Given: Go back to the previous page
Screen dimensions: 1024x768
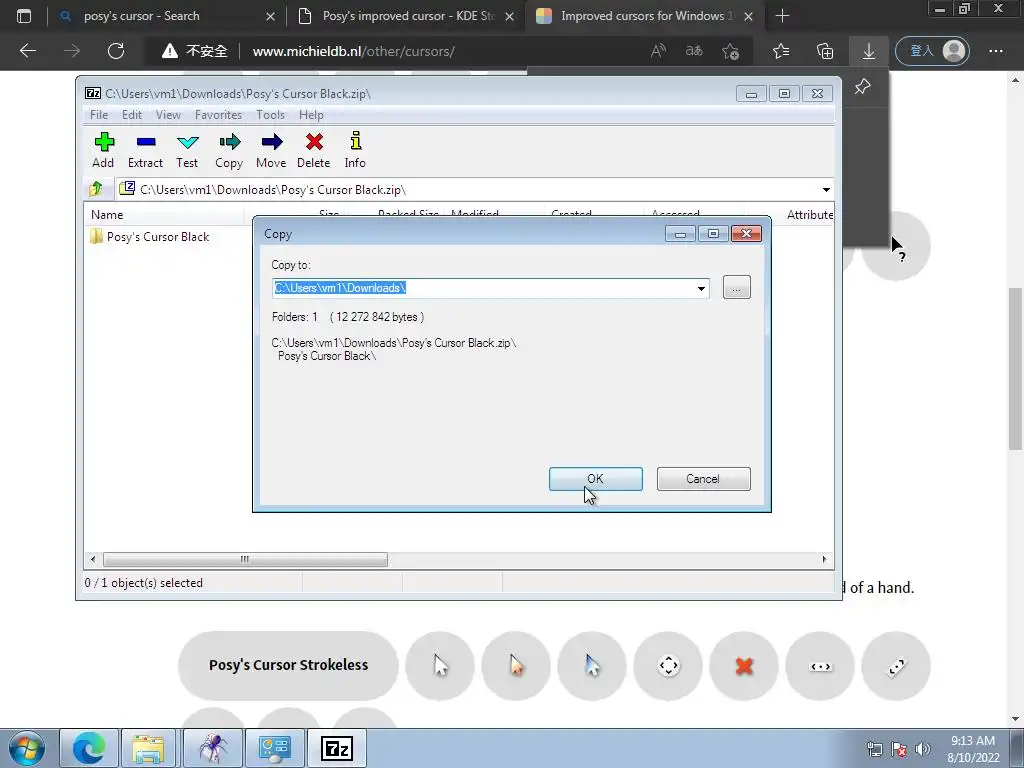Looking at the screenshot, I should pyautogui.click(x=28, y=51).
